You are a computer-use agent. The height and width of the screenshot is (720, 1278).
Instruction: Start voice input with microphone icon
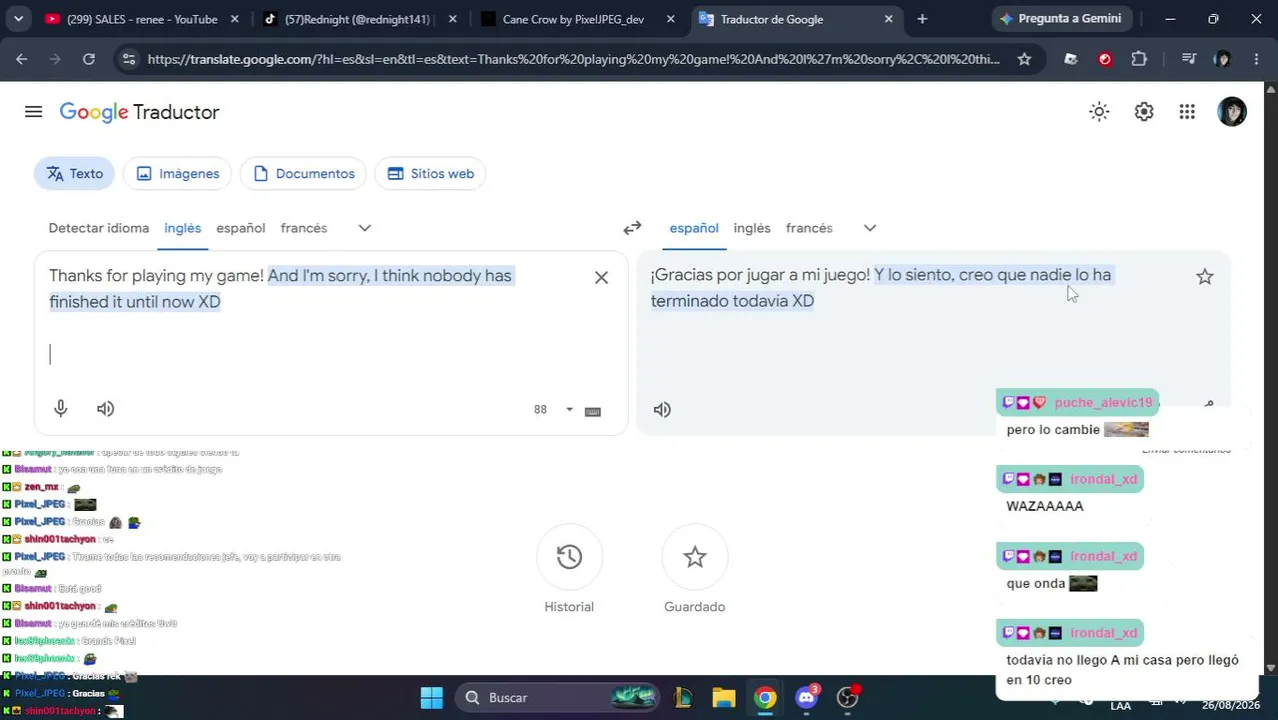coord(61,408)
